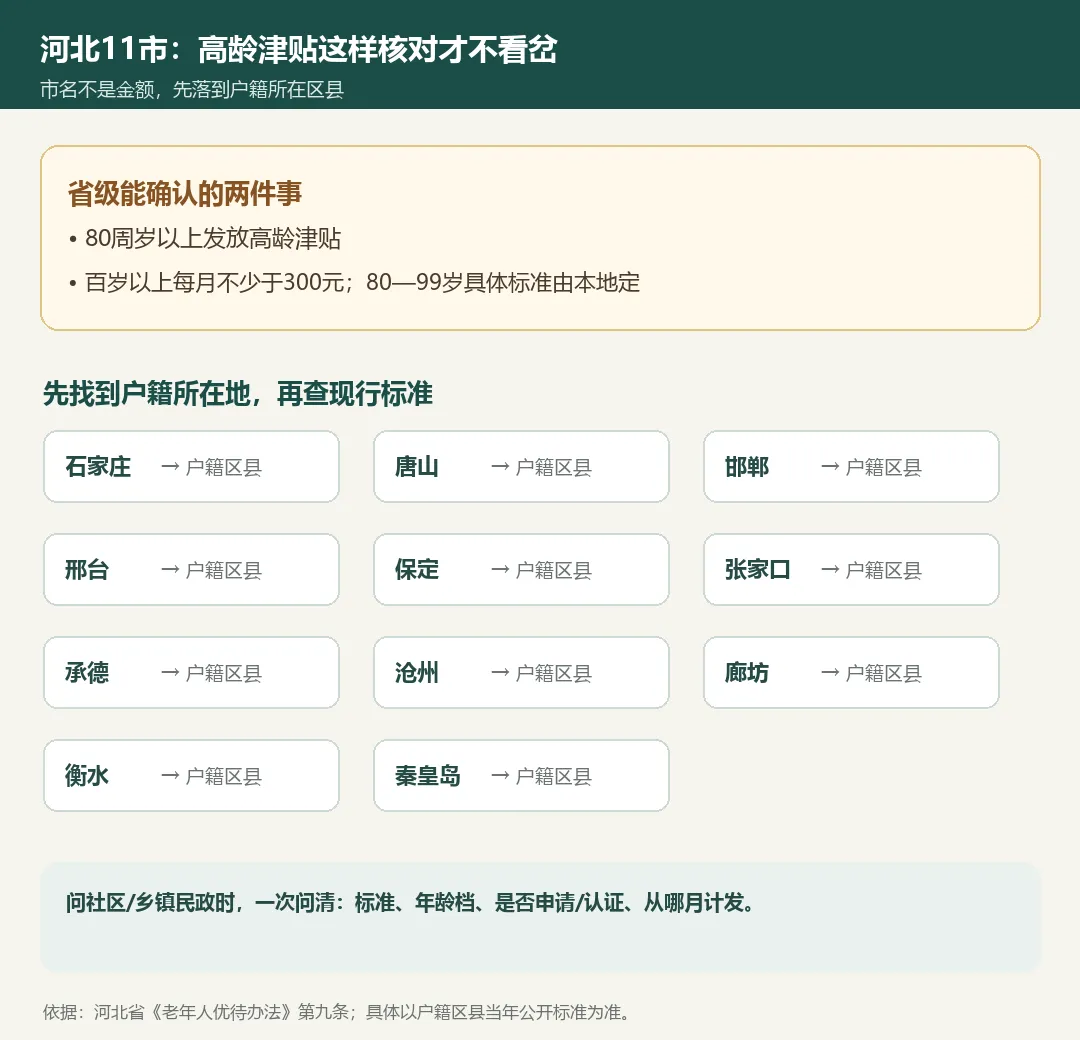1080x1040 pixels.
Task: Choose the 廊坊 city card
Action: [851, 672]
